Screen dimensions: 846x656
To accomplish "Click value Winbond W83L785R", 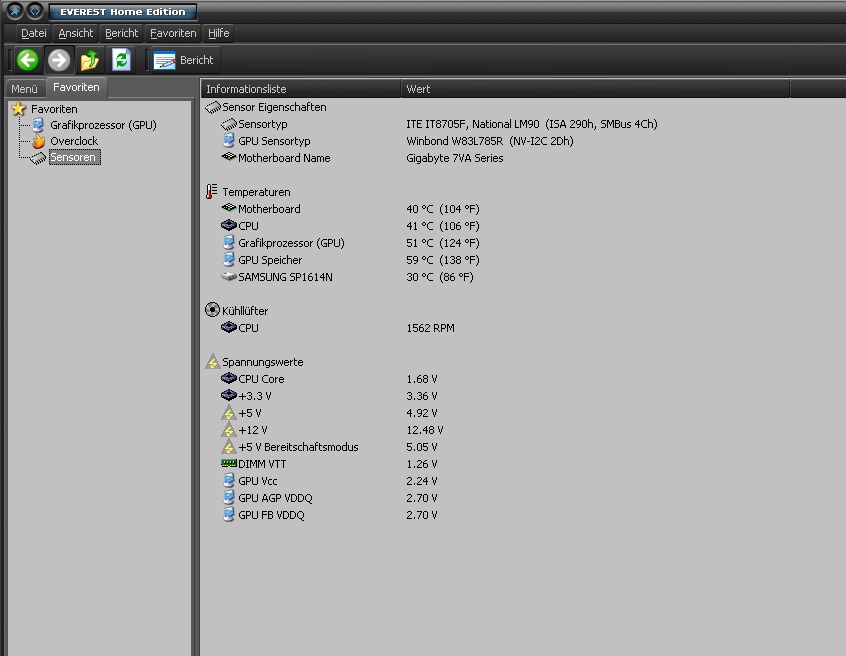I will 489,141.
